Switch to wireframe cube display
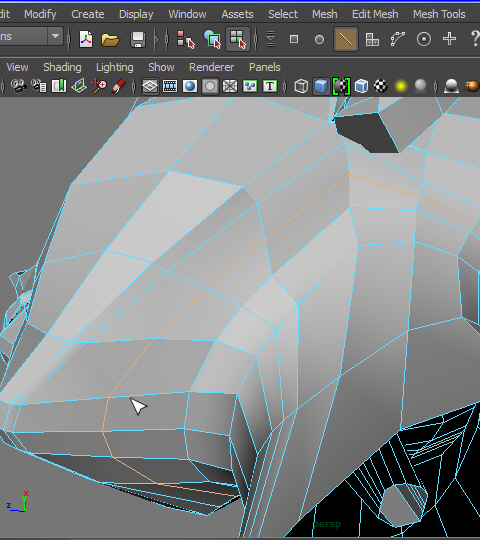 [x=301, y=86]
